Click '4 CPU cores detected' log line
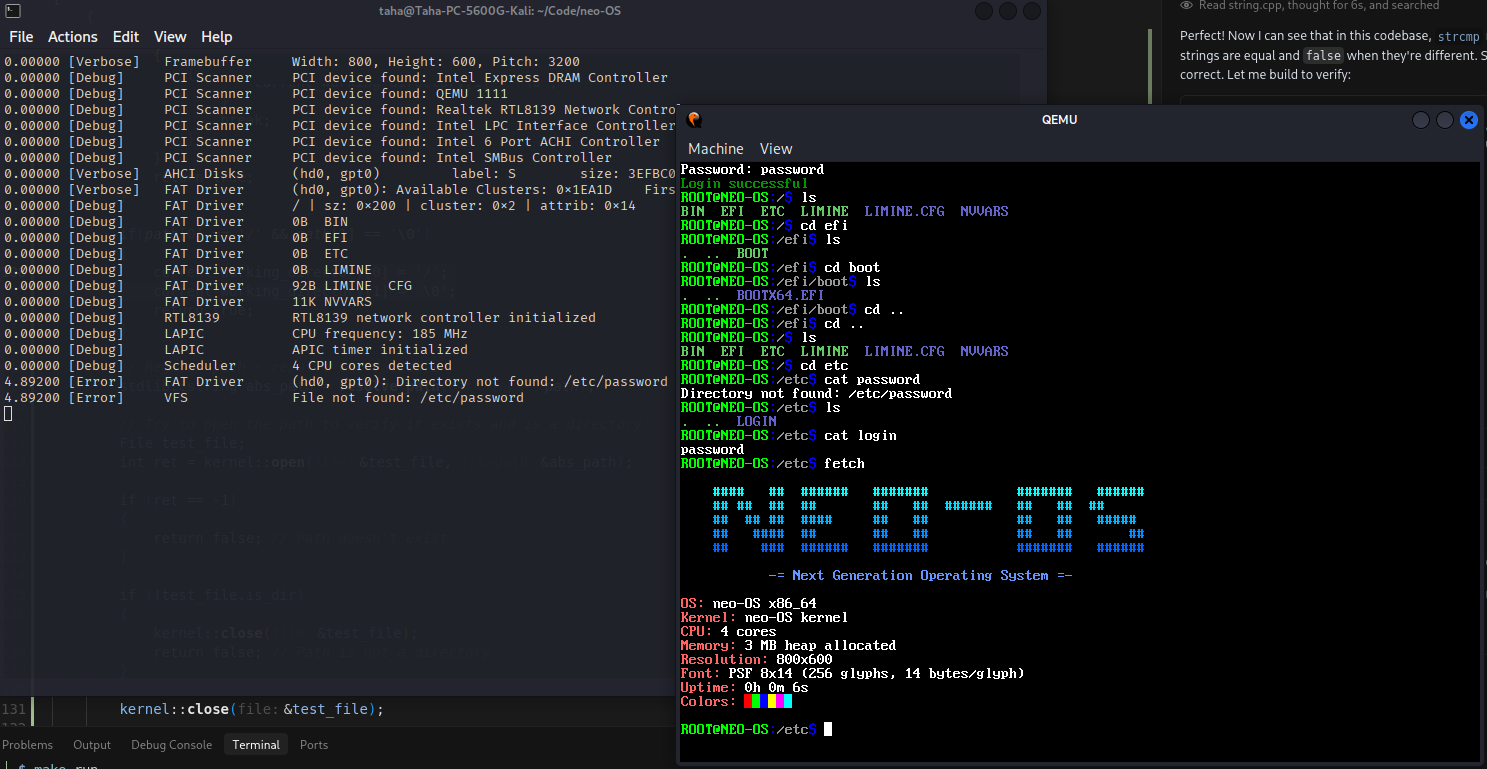This screenshot has width=1487, height=769. pyautogui.click(x=372, y=365)
